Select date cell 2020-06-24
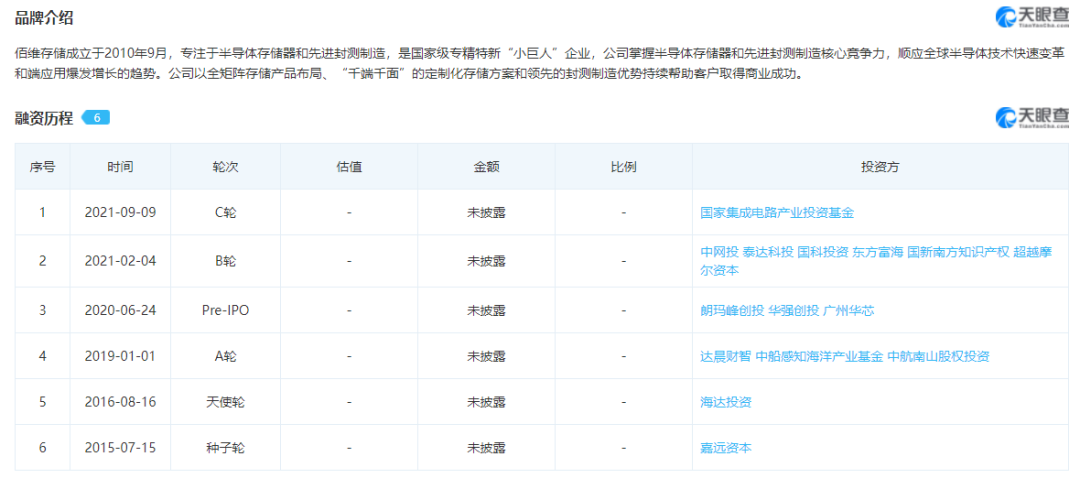Image resolution: width=1080 pixels, height=478 pixels. 120,311
